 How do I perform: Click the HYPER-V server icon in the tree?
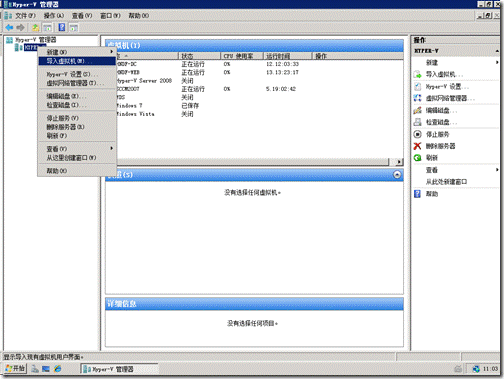click(18, 48)
